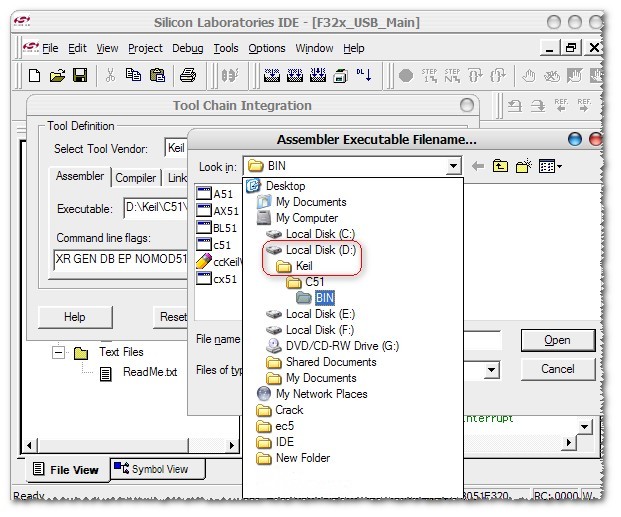
Task: Open the Debug menu
Action: 188,48
